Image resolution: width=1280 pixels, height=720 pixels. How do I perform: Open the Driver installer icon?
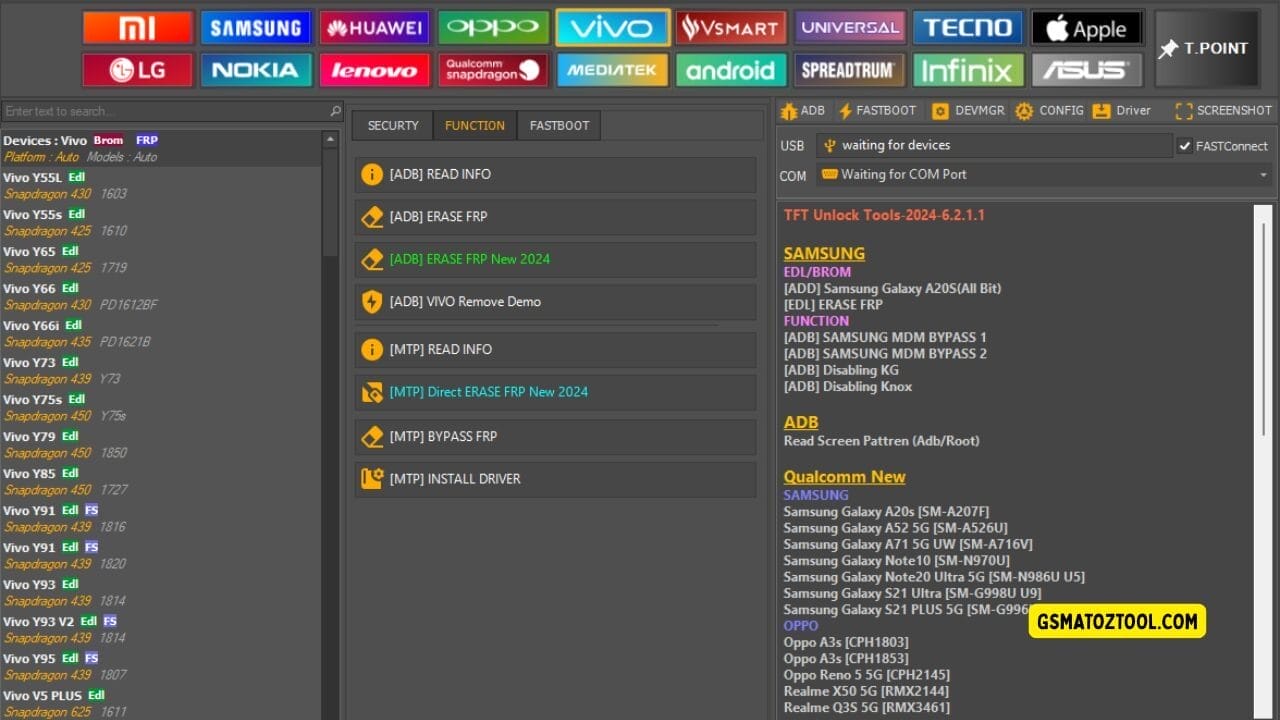point(1122,110)
